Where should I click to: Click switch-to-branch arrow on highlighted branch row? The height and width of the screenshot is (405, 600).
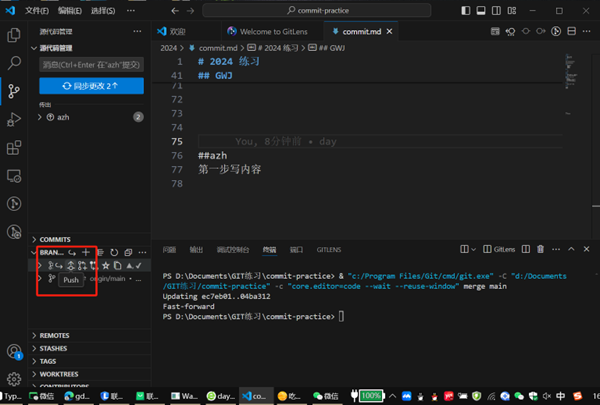pyautogui.click(x=59, y=265)
